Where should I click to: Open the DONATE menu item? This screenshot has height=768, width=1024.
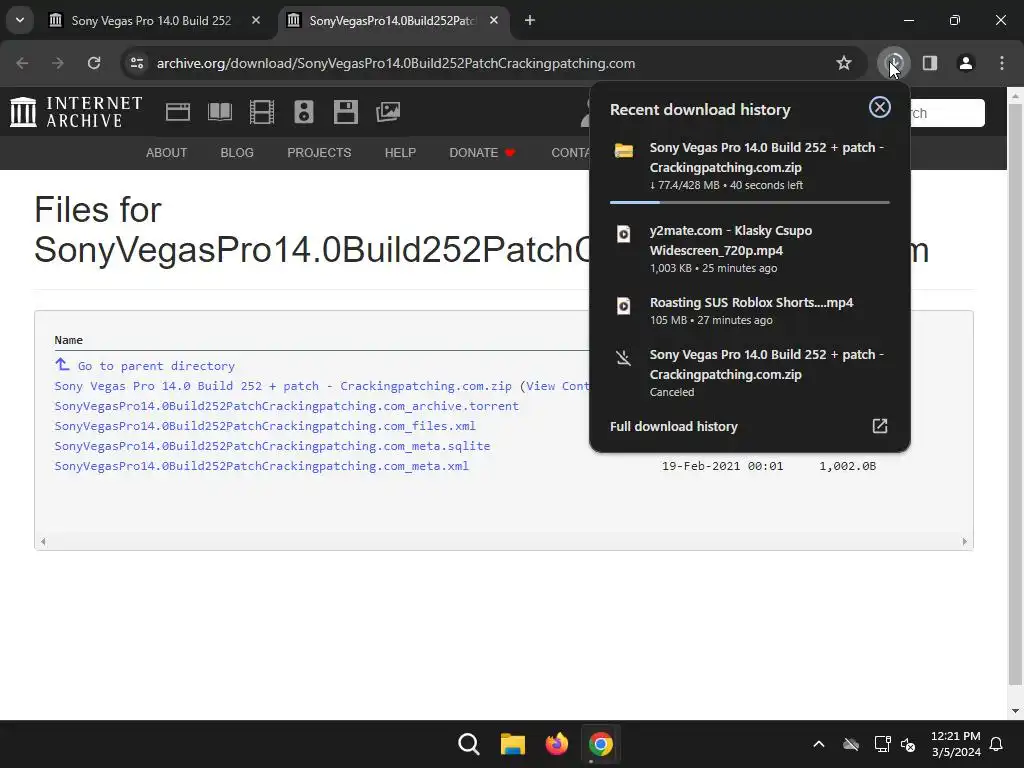click(482, 153)
